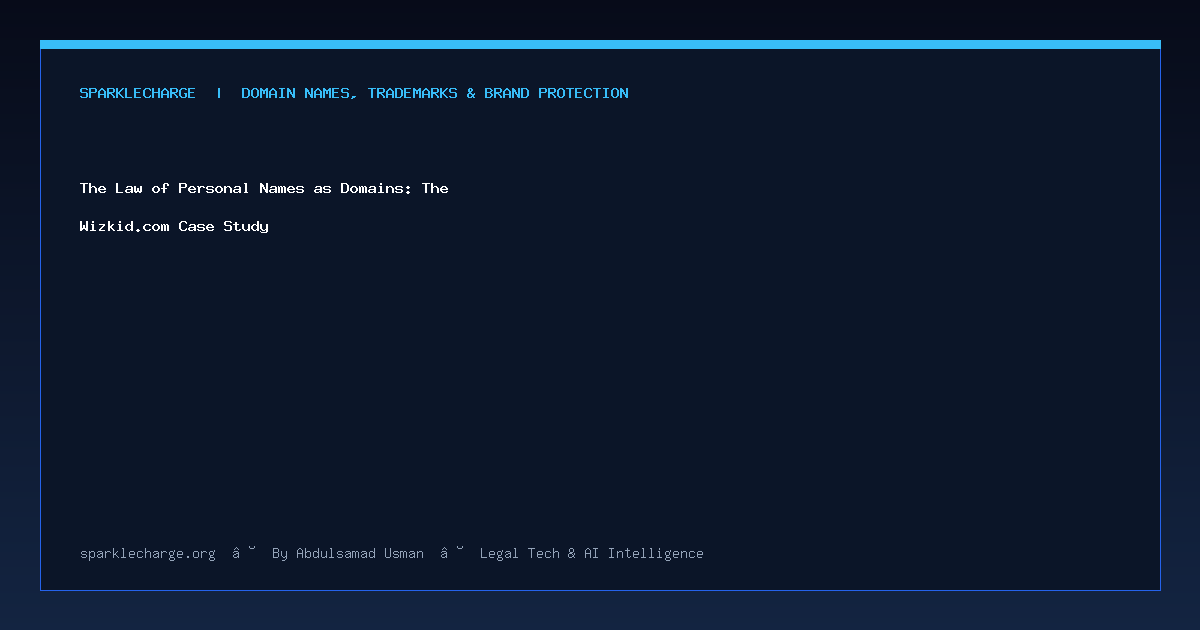1200x630 pixels.
Task: Click the 'AI Intelligence' footer text
Action: (x=644, y=553)
